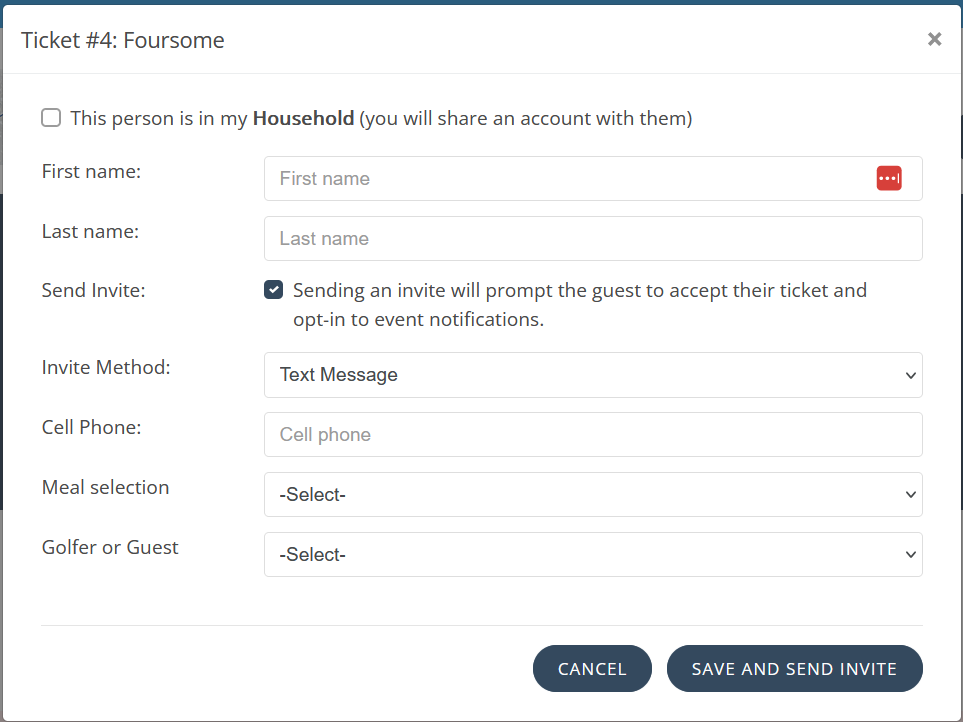Click the 'Cell Phone:' field label

tap(91, 427)
